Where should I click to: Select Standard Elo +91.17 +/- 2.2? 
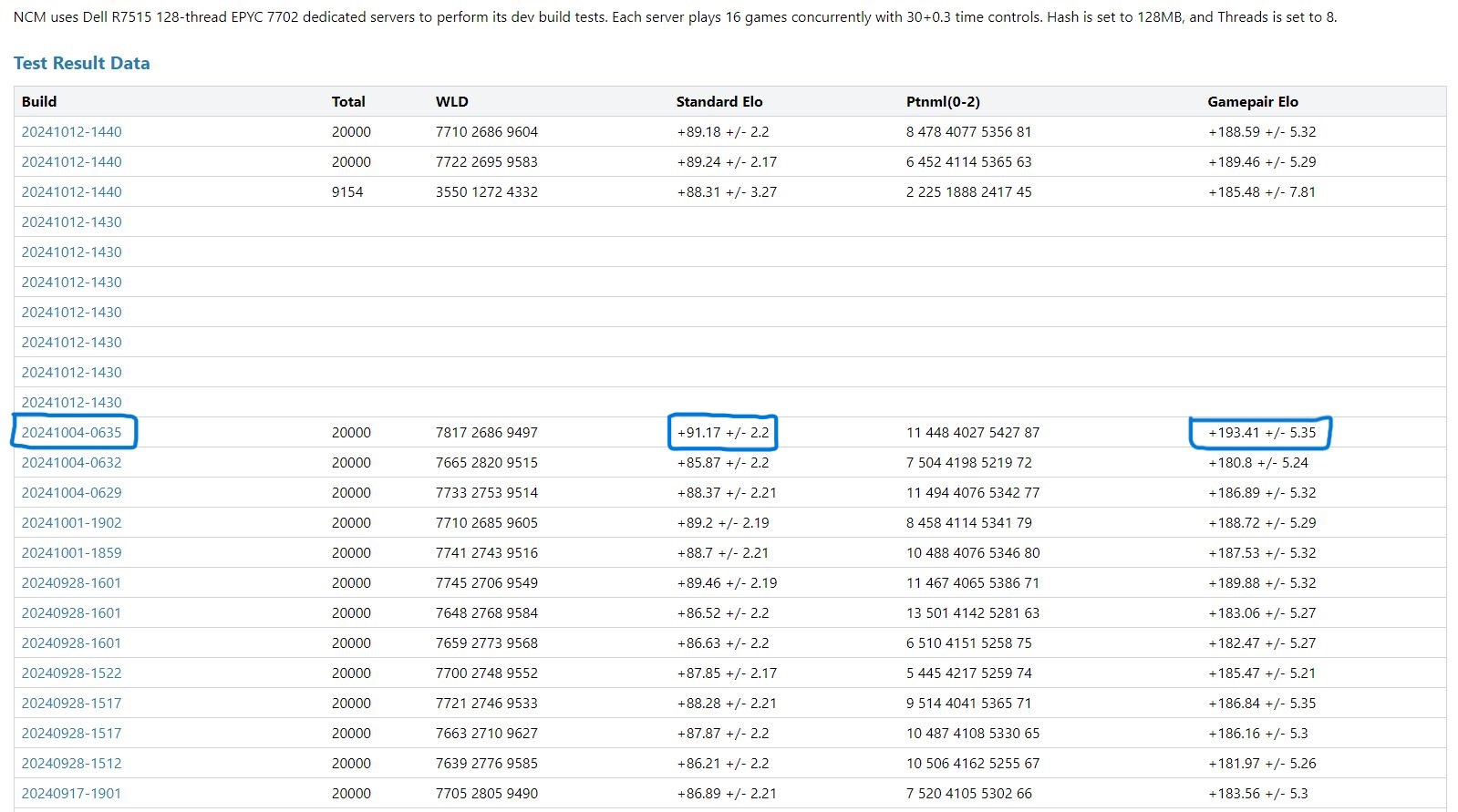(723, 432)
